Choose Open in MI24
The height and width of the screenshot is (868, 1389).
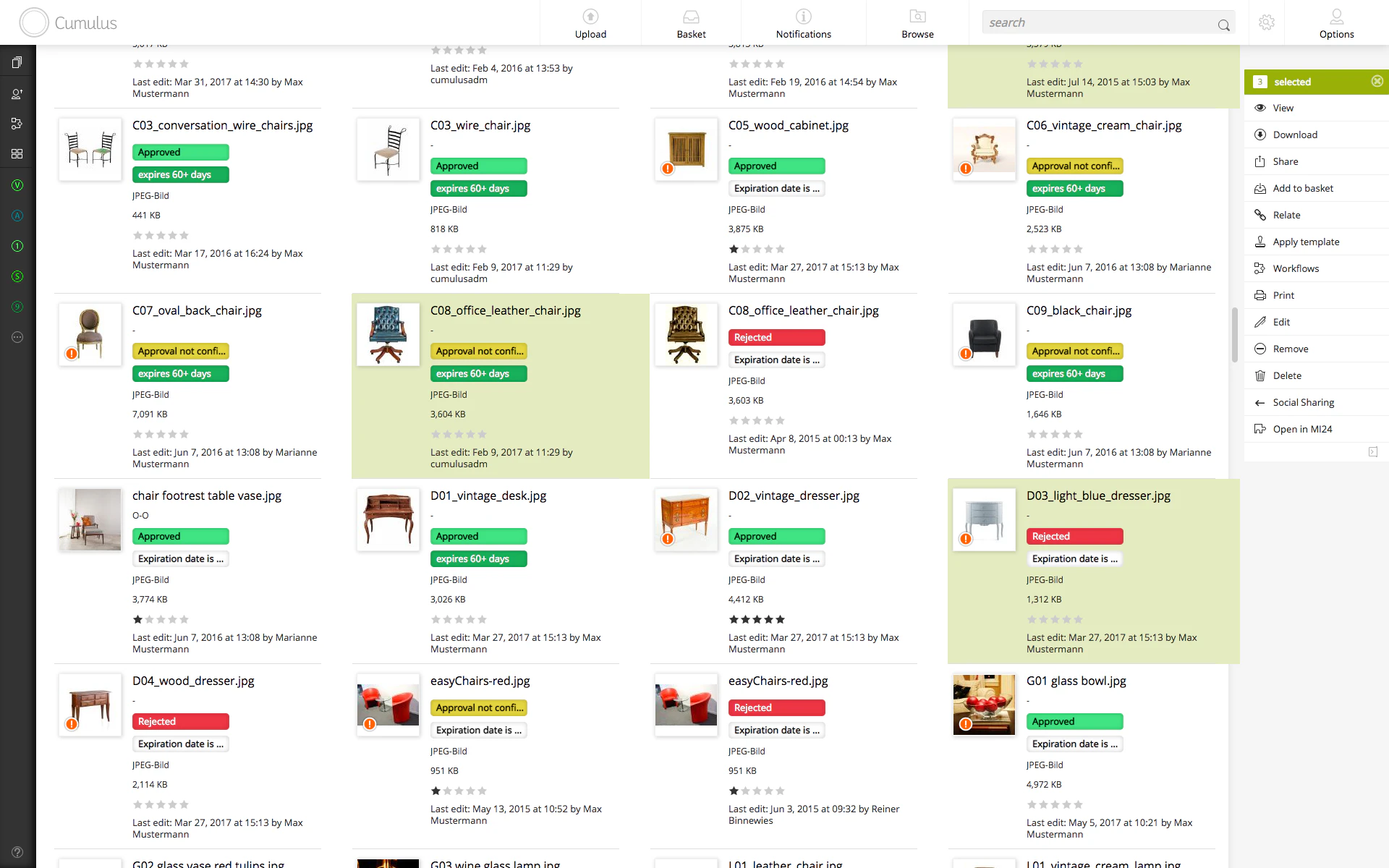[x=1317, y=429]
